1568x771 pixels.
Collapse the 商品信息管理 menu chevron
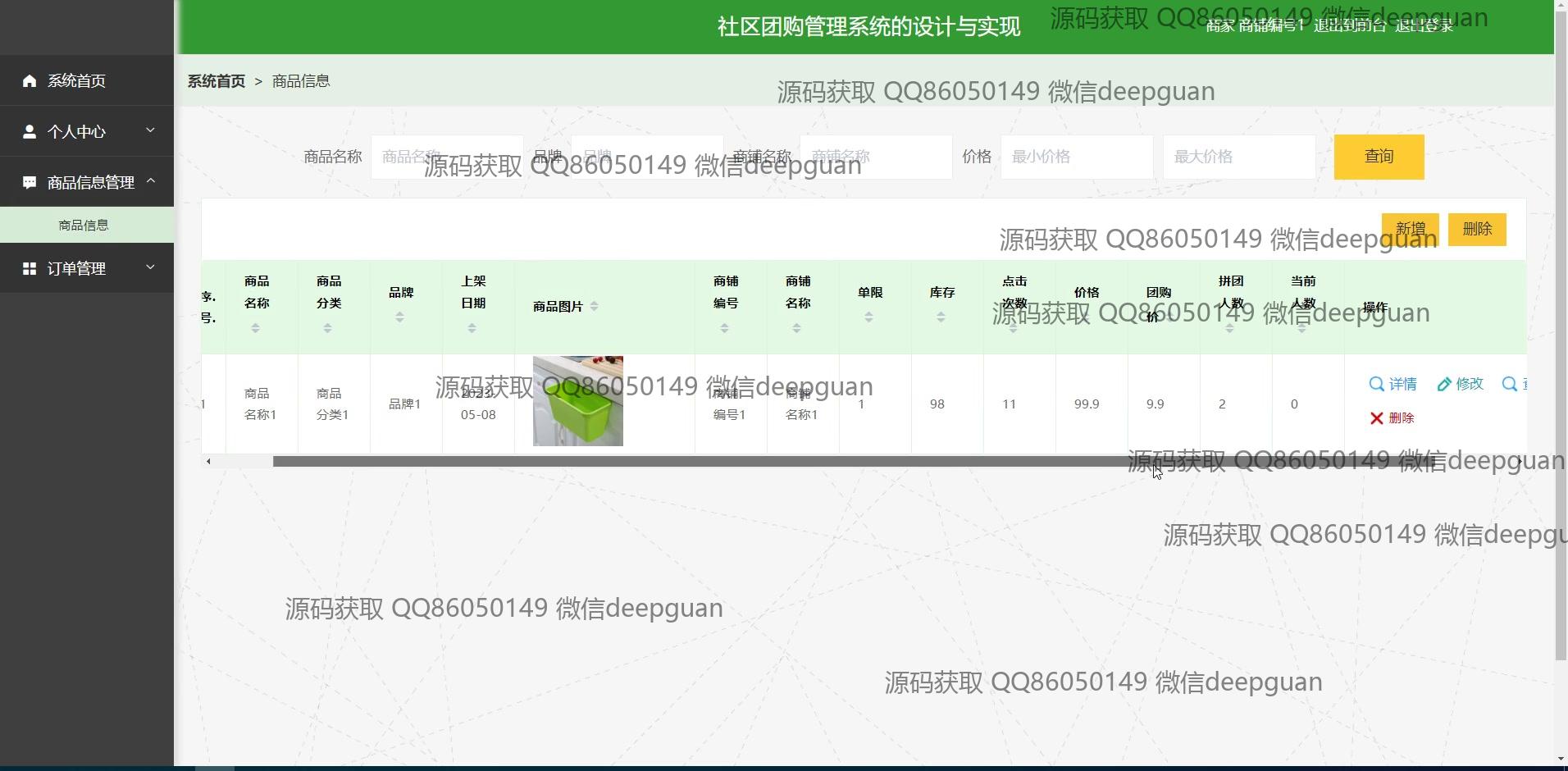(x=150, y=181)
